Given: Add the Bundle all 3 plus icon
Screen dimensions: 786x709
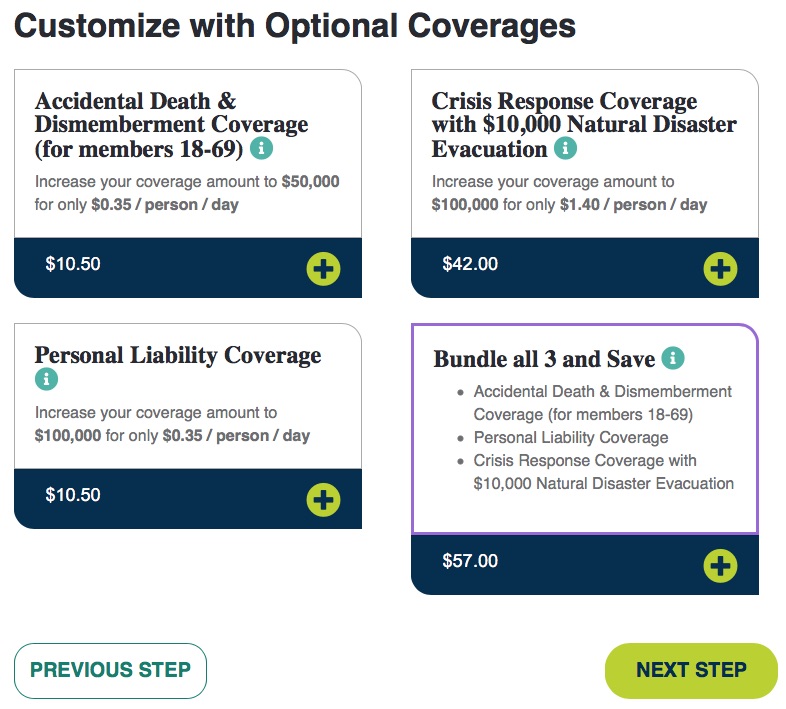Looking at the screenshot, I should 720,566.
